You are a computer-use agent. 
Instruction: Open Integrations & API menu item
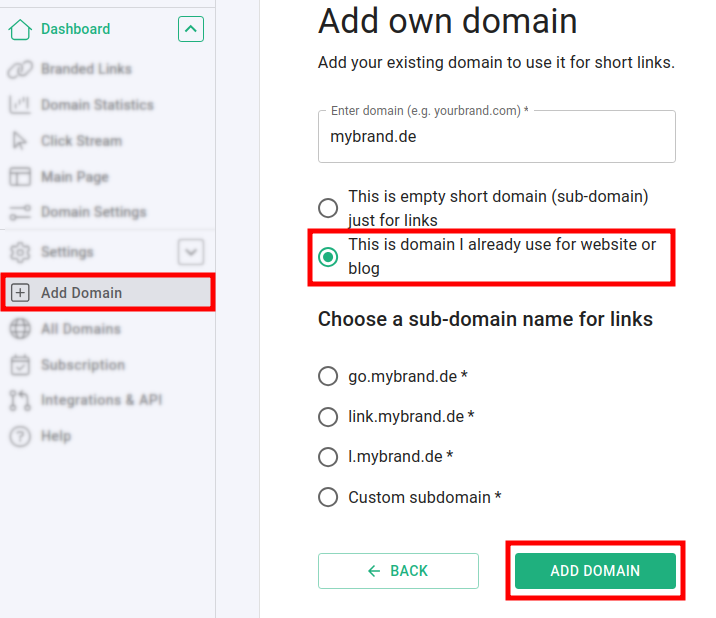[101, 400]
